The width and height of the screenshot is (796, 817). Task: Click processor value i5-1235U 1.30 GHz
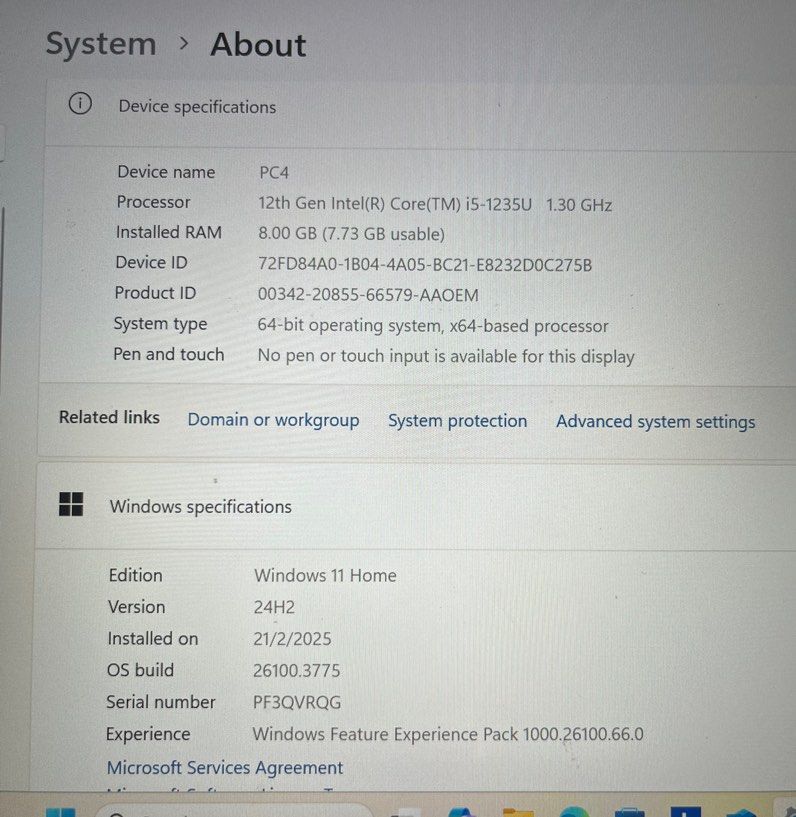[x=435, y=204]
